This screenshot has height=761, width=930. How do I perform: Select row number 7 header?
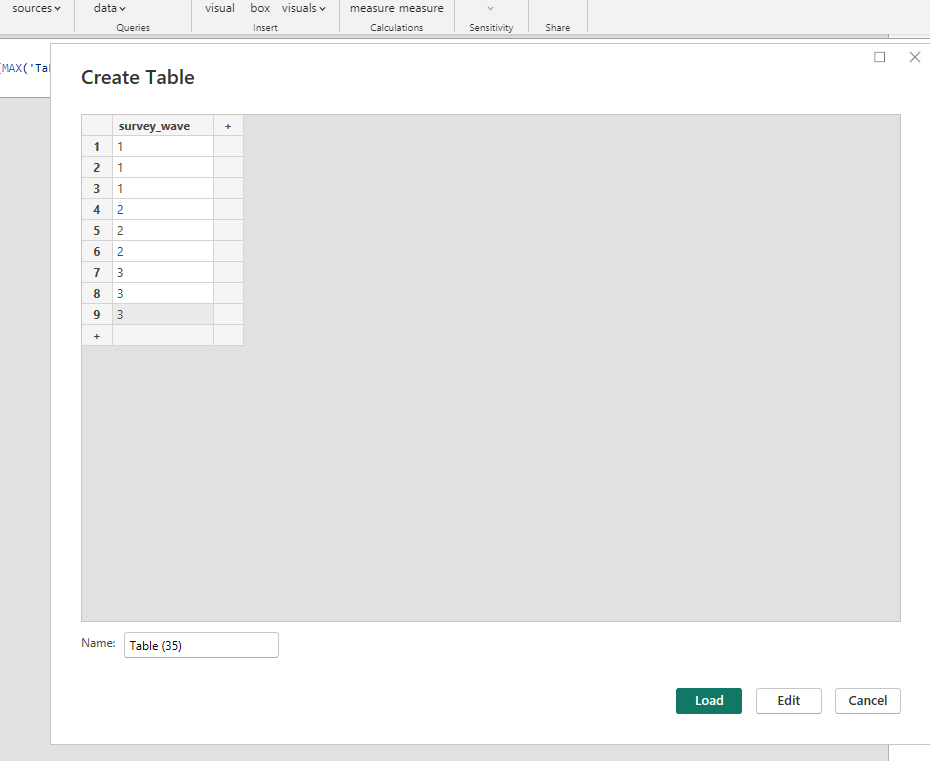(x=97, y=273)
